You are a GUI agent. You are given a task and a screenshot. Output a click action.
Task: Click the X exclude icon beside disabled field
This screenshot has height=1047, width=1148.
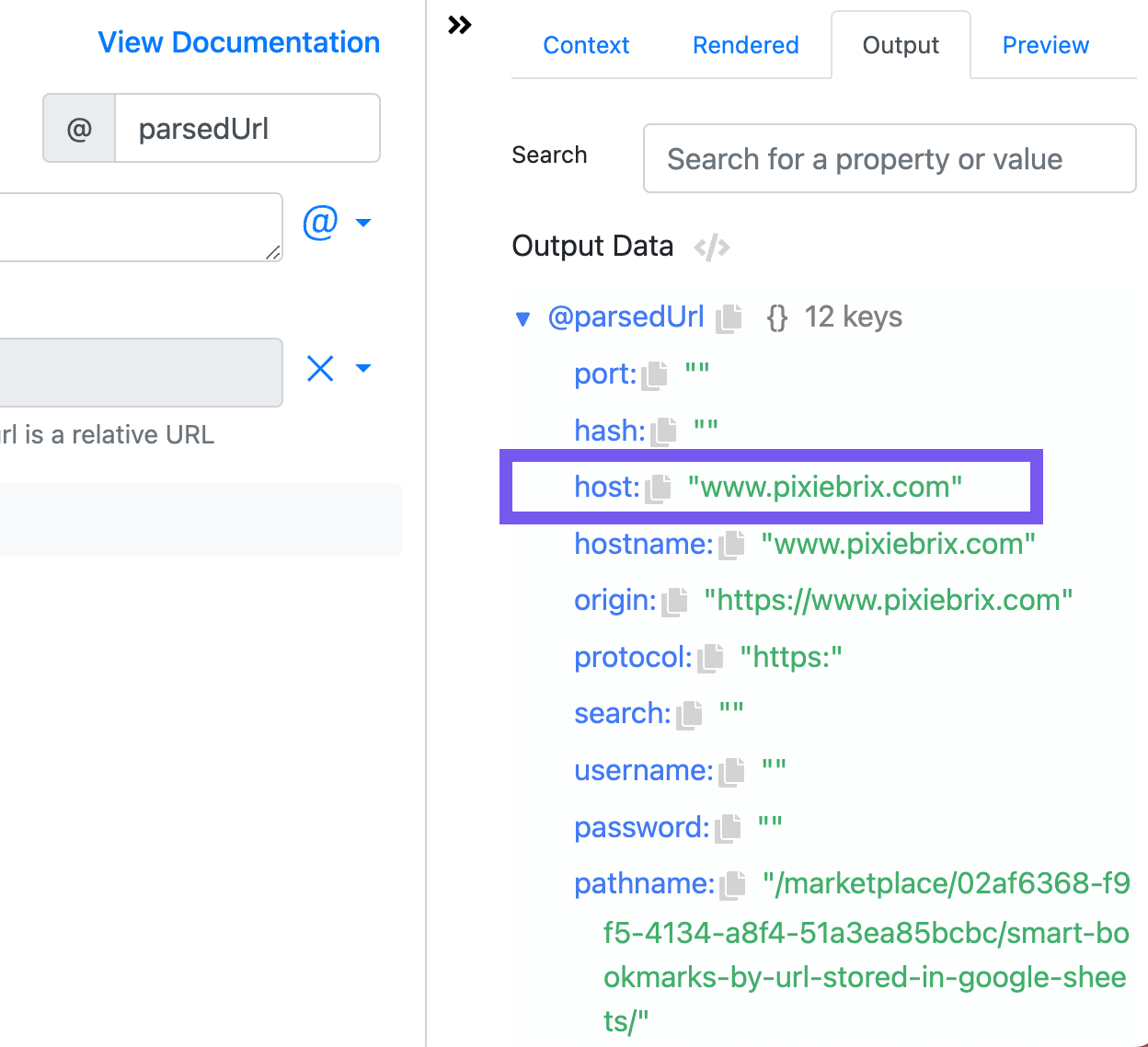pyautogui.click(x=320, y=369)
